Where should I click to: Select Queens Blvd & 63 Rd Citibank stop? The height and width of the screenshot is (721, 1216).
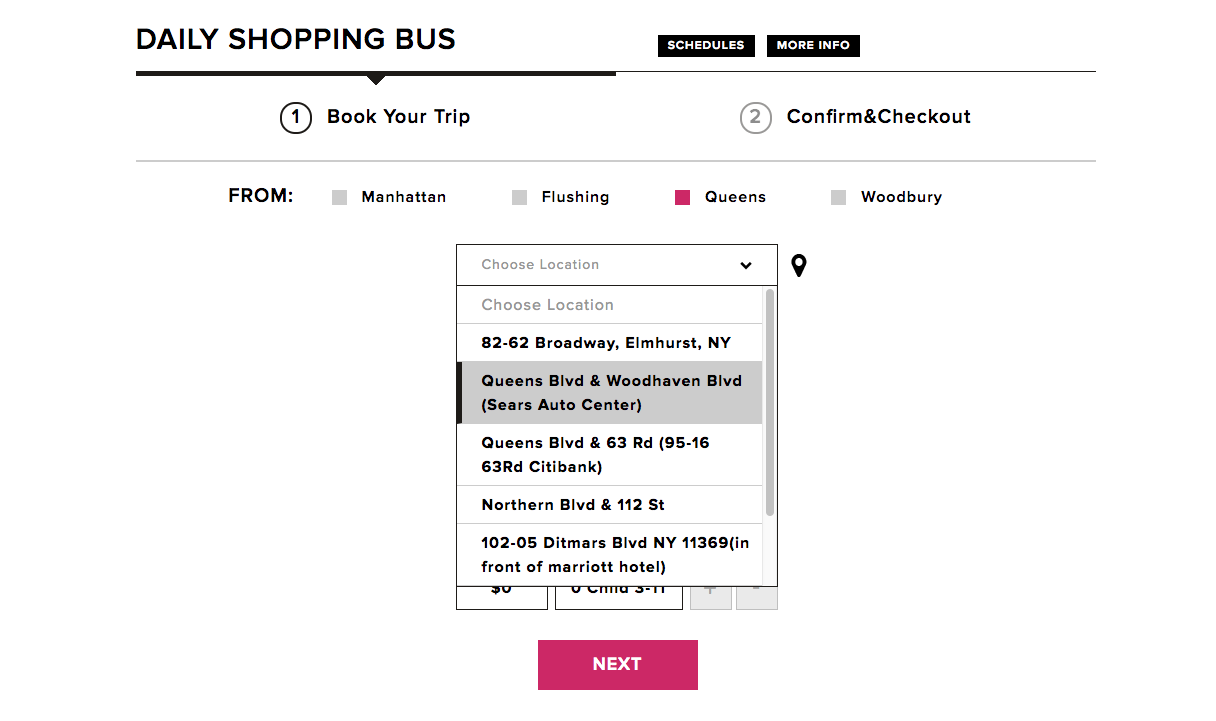click(610, 455)
